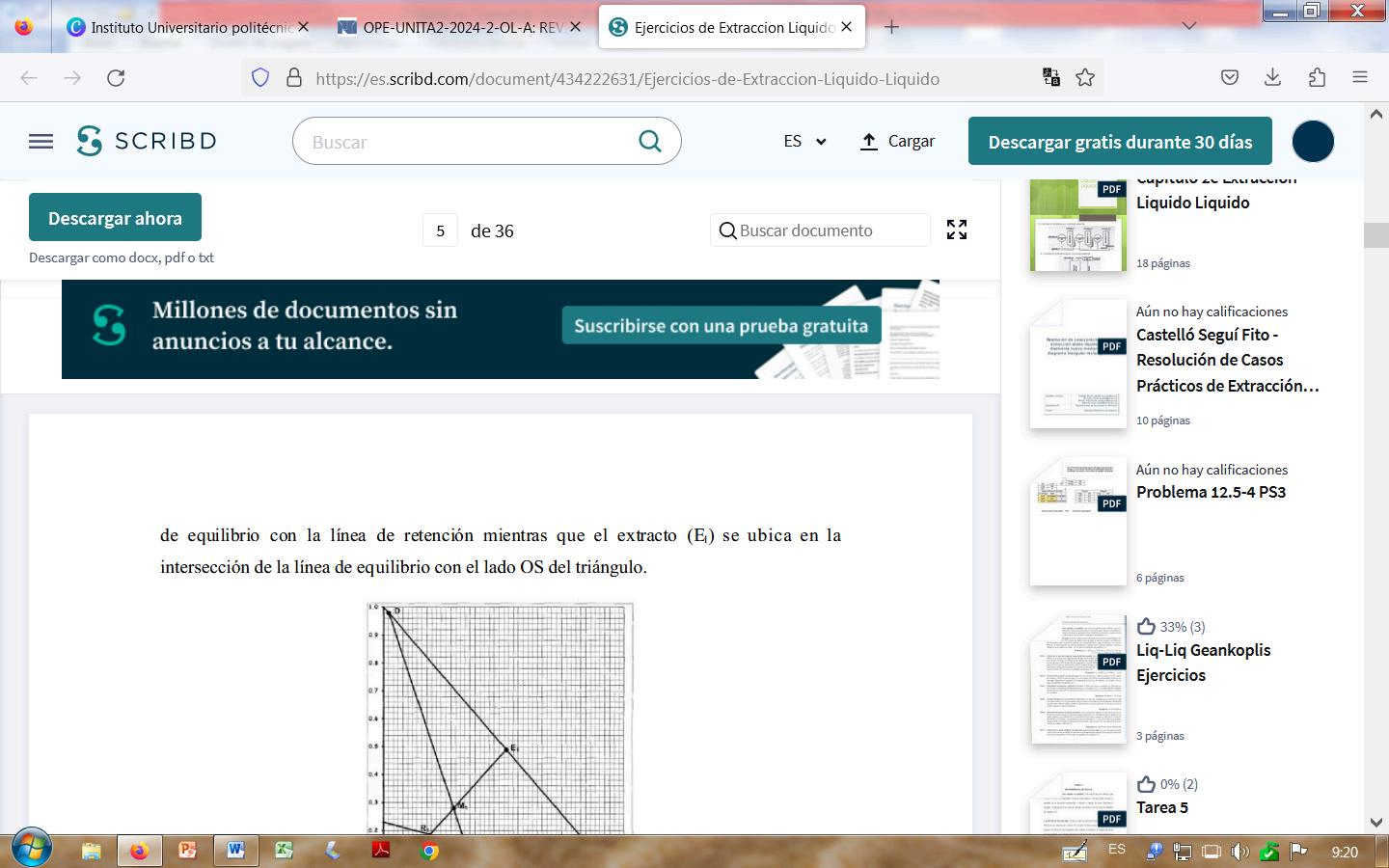Switch to the OPE-UNITA2-2024-2-OL-A tab

(459, 27)
